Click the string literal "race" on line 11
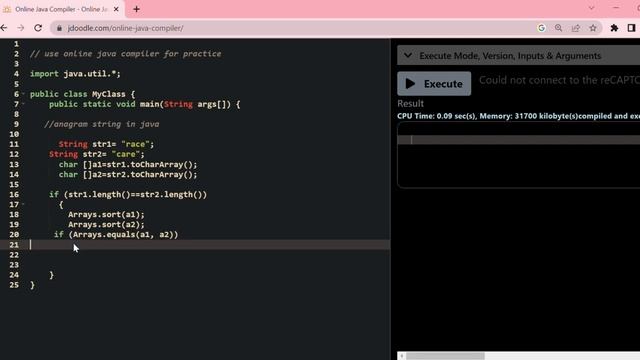 click(135, 144)
